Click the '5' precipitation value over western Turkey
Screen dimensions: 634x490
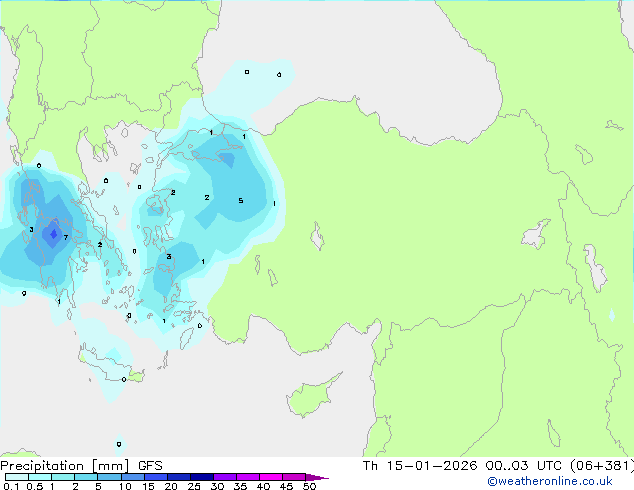click(241, 201)
